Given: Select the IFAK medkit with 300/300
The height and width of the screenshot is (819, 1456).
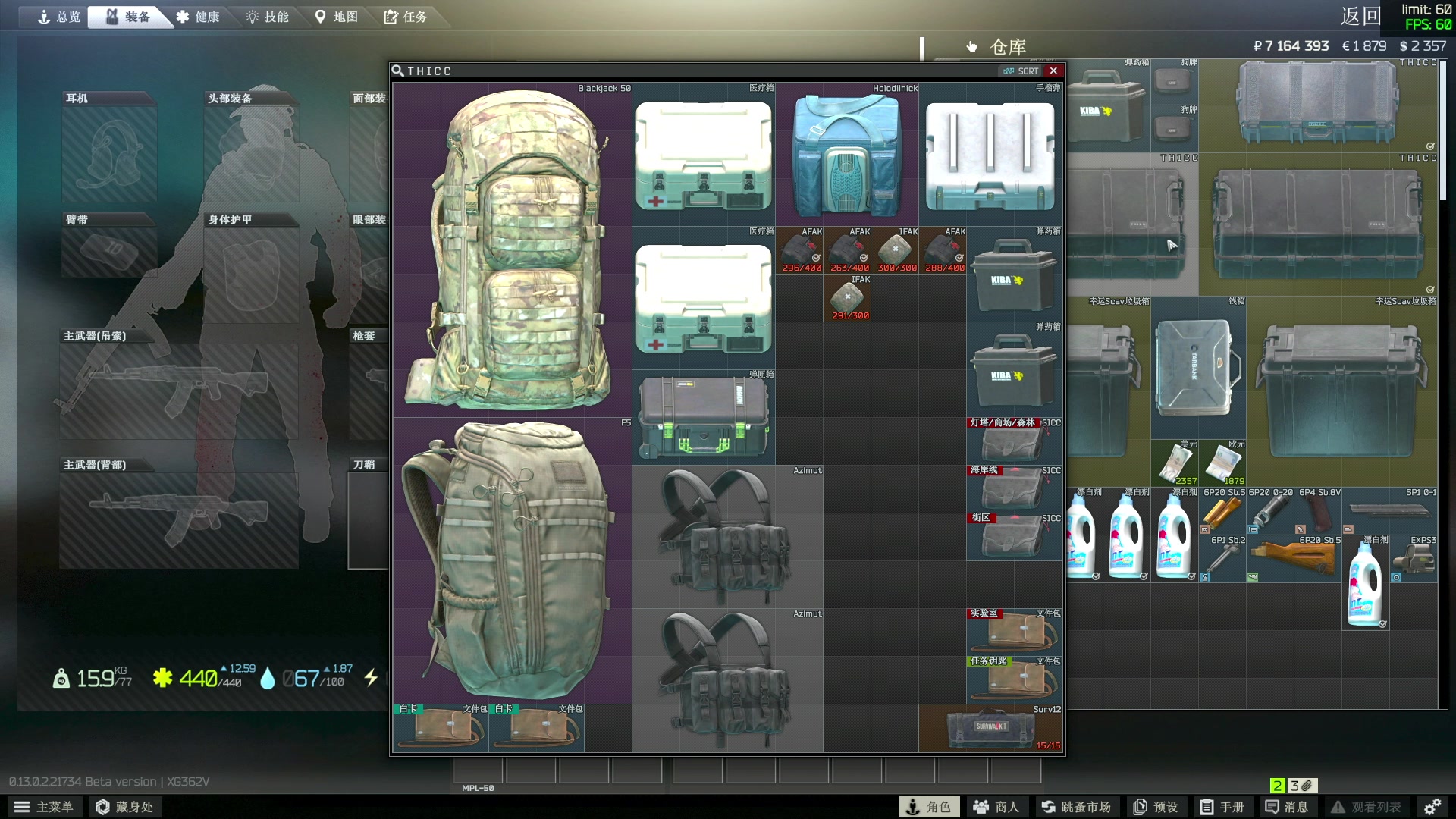Looking at the screenshot, I should coord(895,250).
